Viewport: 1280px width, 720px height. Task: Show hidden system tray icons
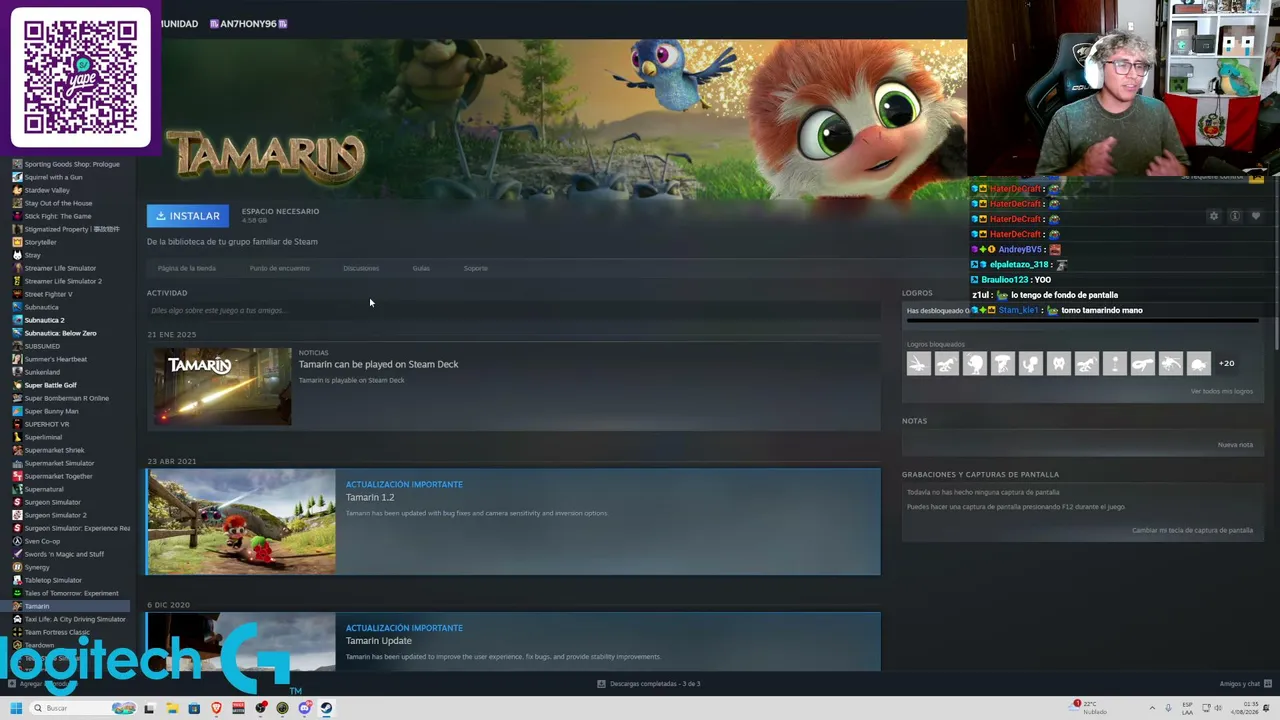click(x=1152, y=708)
